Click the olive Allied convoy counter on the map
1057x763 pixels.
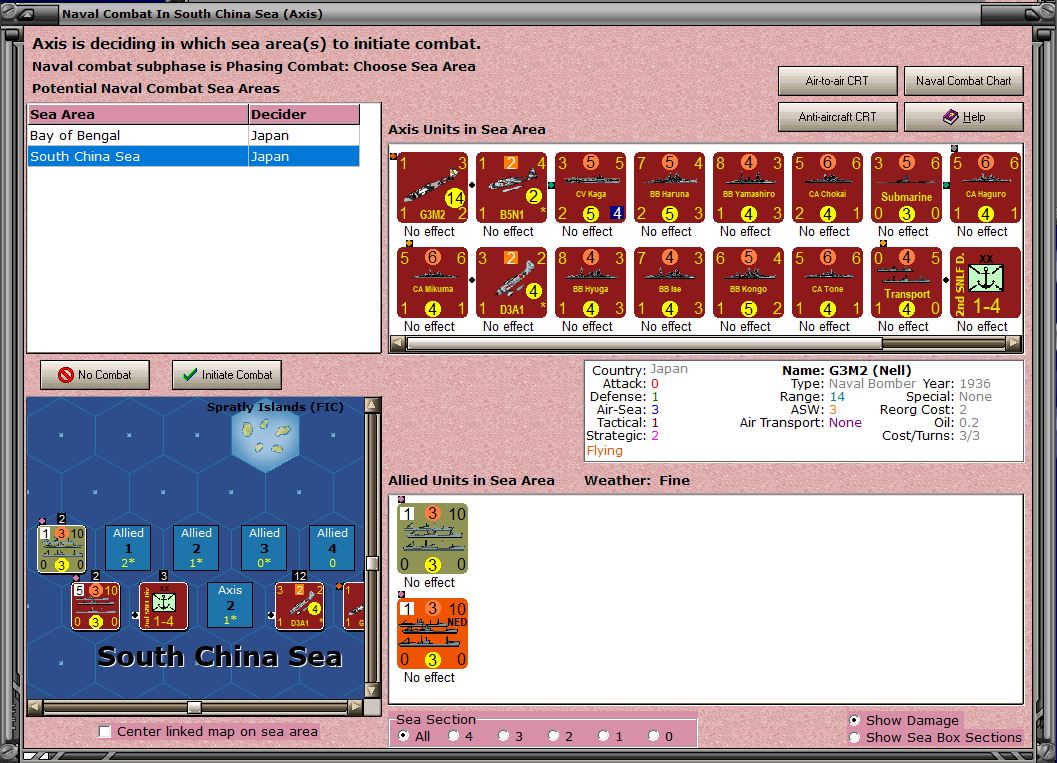[61, 549]
